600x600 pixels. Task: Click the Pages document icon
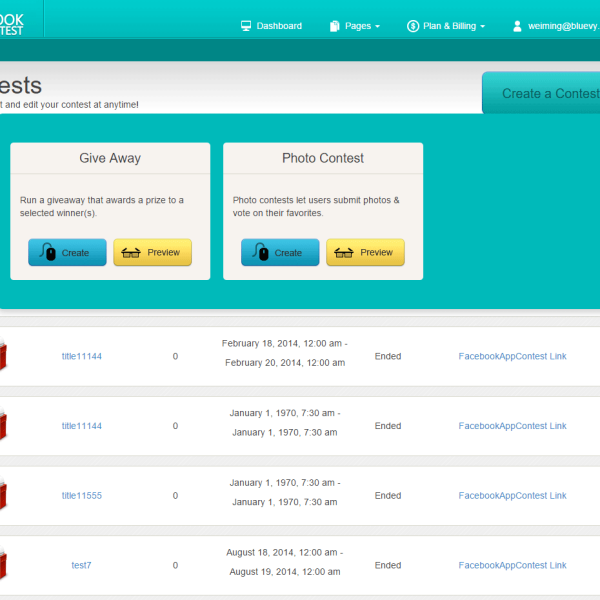334,26
